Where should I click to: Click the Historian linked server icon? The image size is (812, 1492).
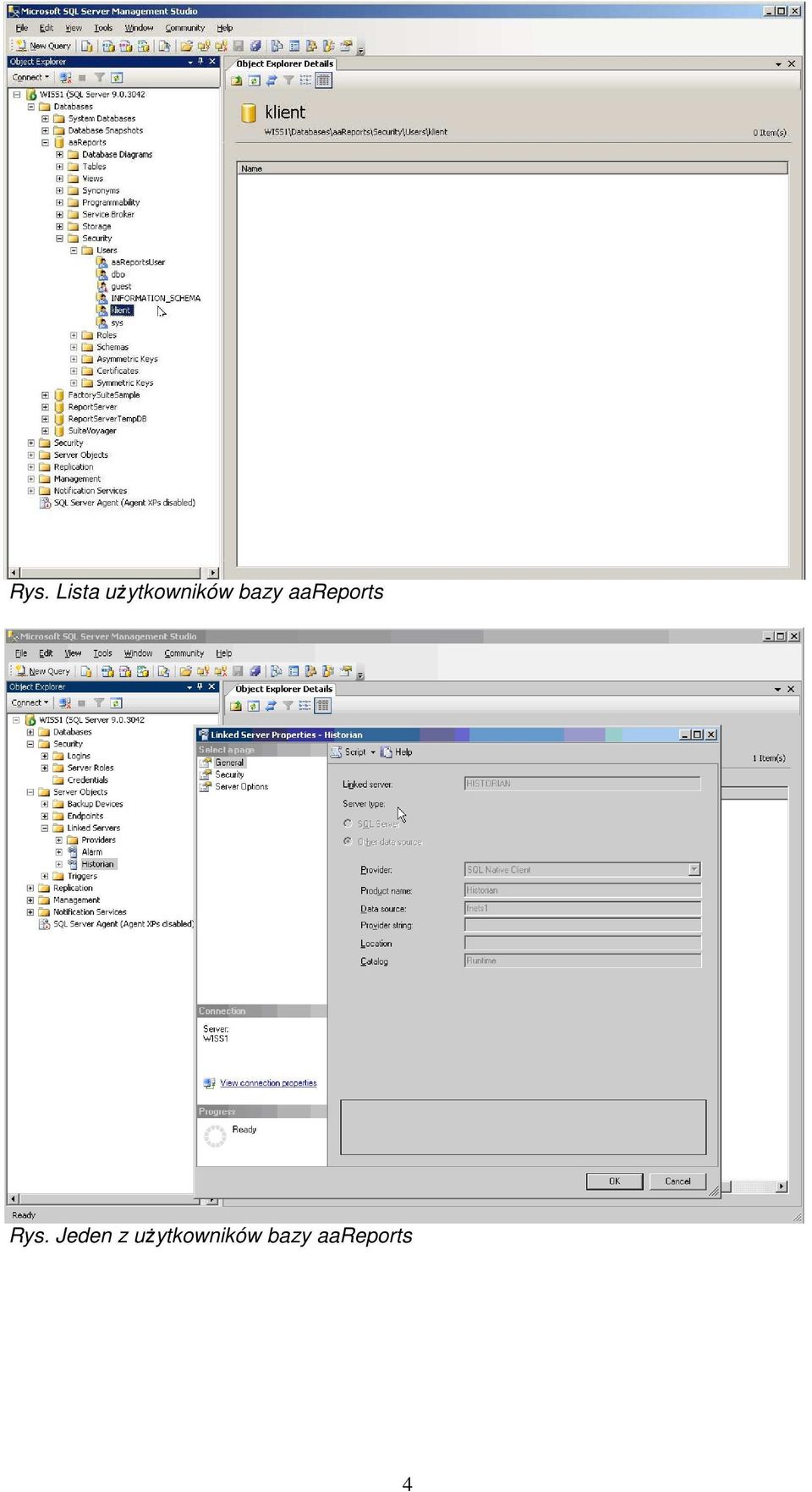tap(73, 864)
